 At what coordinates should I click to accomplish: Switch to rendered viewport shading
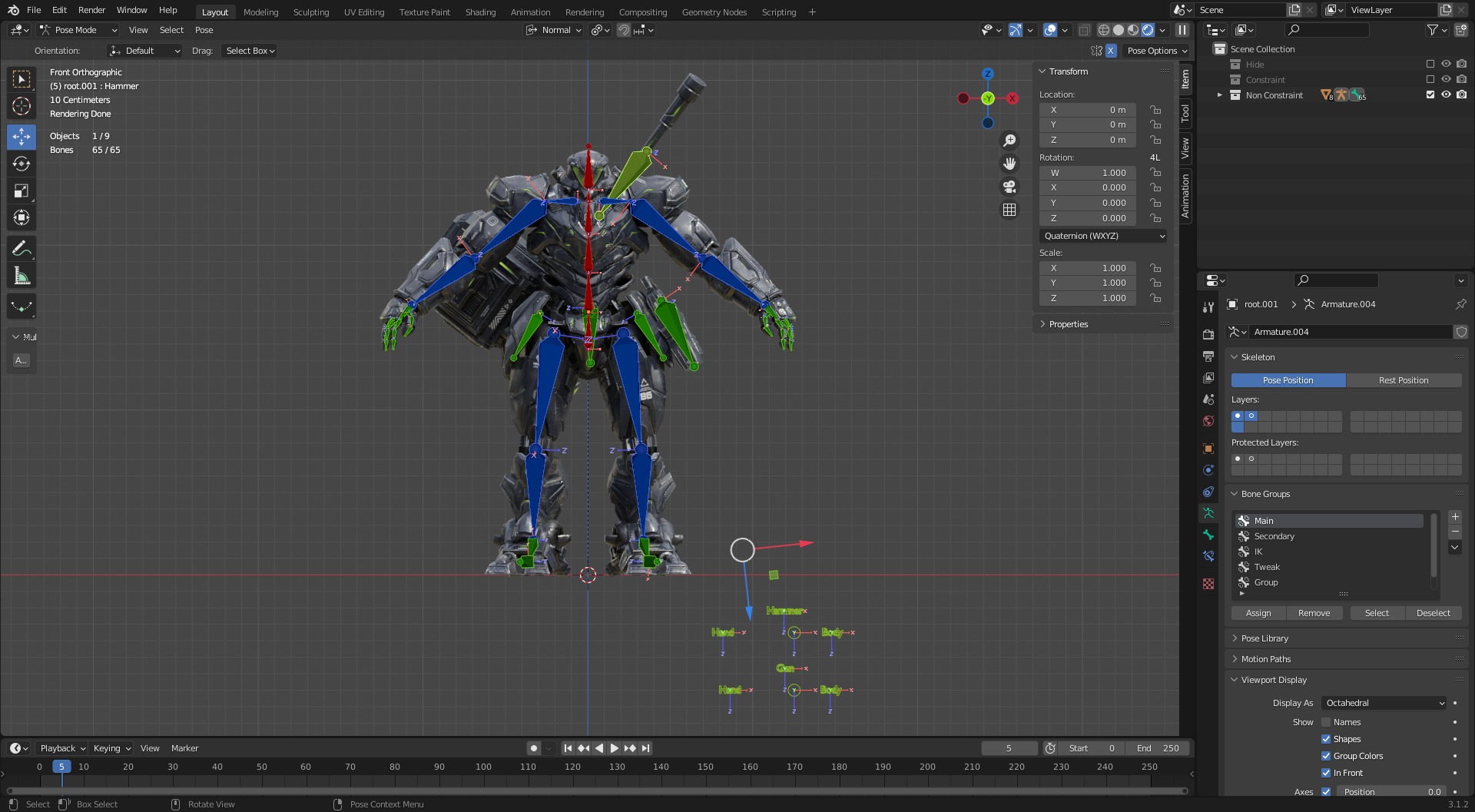[x=1148, y=30]
